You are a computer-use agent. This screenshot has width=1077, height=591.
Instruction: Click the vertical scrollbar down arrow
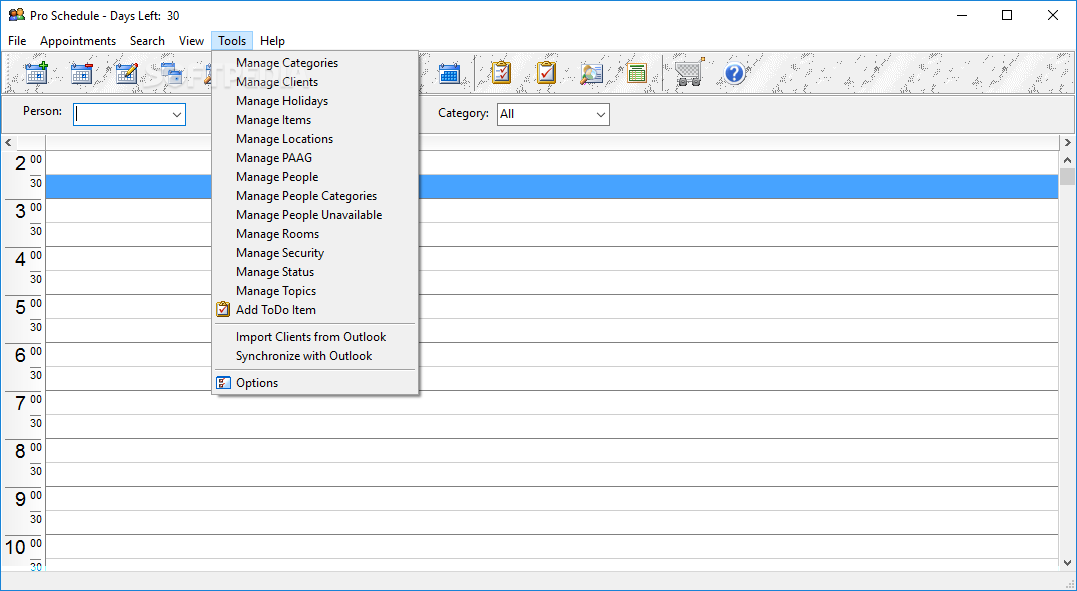point(1067,562)
